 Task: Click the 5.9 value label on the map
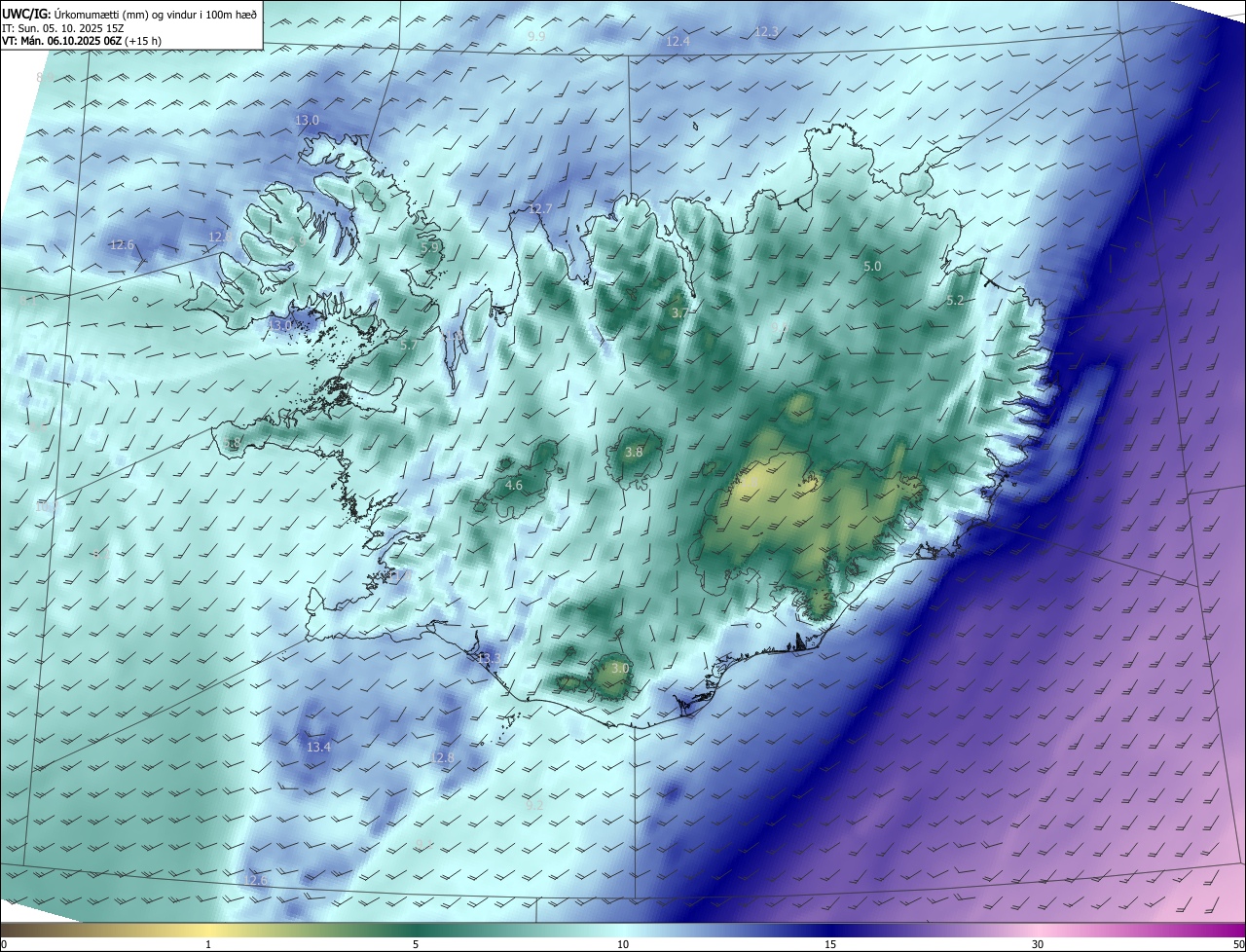(429, 247)
